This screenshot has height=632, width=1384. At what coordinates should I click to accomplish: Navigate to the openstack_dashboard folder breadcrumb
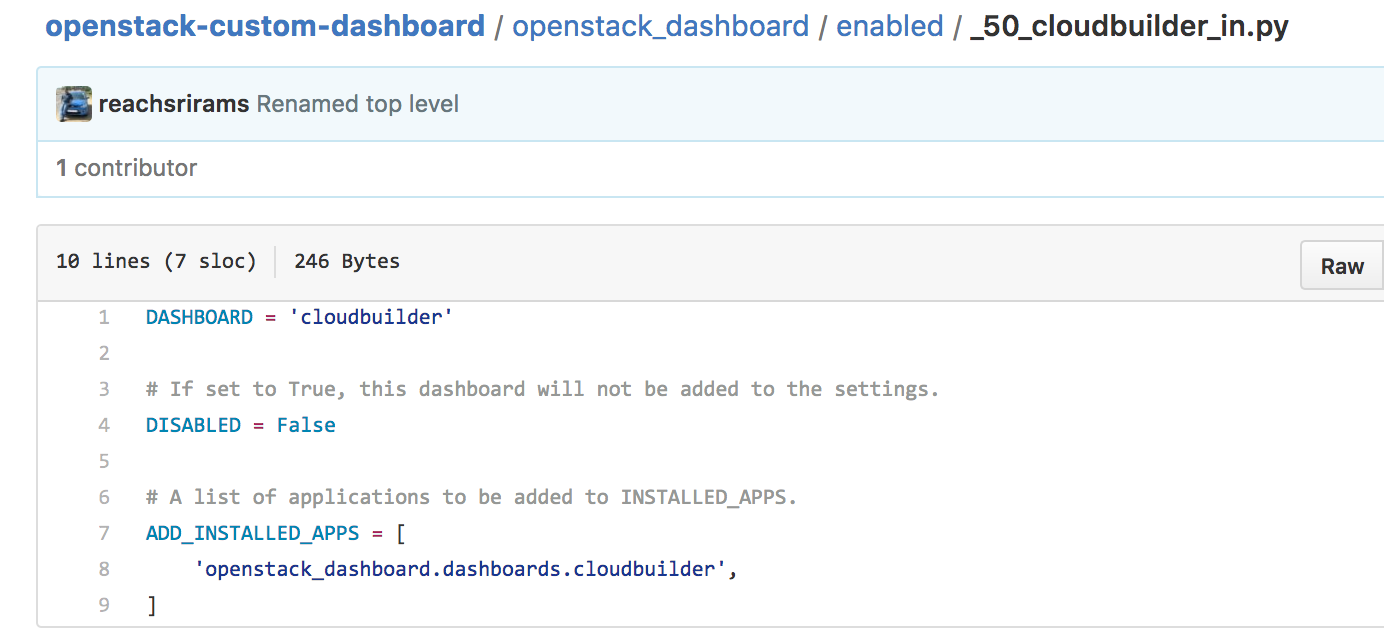(660, 26)
